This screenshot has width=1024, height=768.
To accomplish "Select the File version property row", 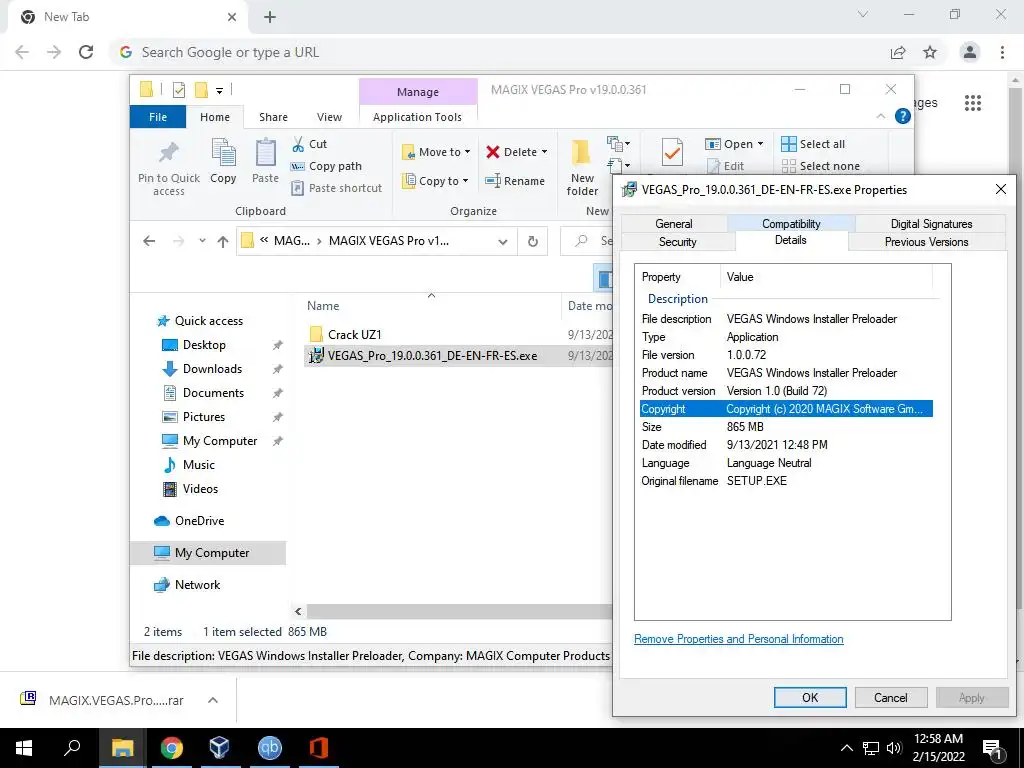I will [786, 355].
